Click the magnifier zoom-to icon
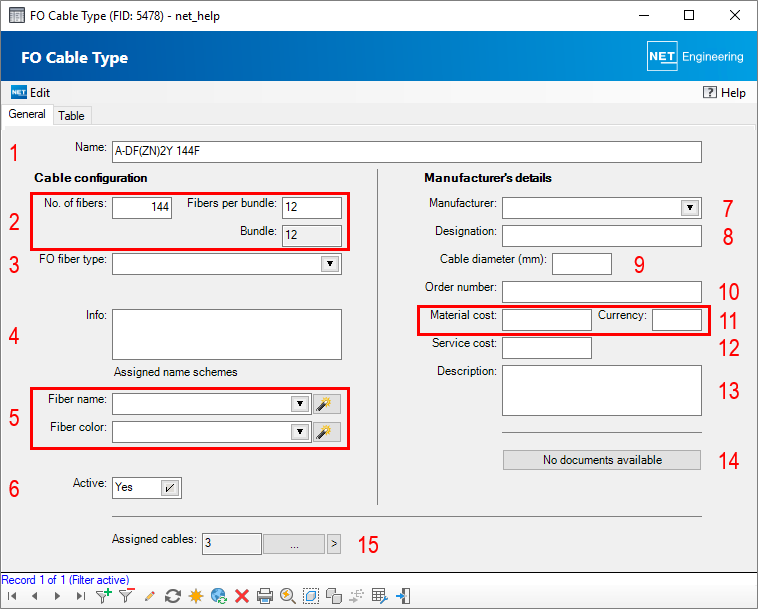This screenshot has width=758, height=609. pos(288,596)
